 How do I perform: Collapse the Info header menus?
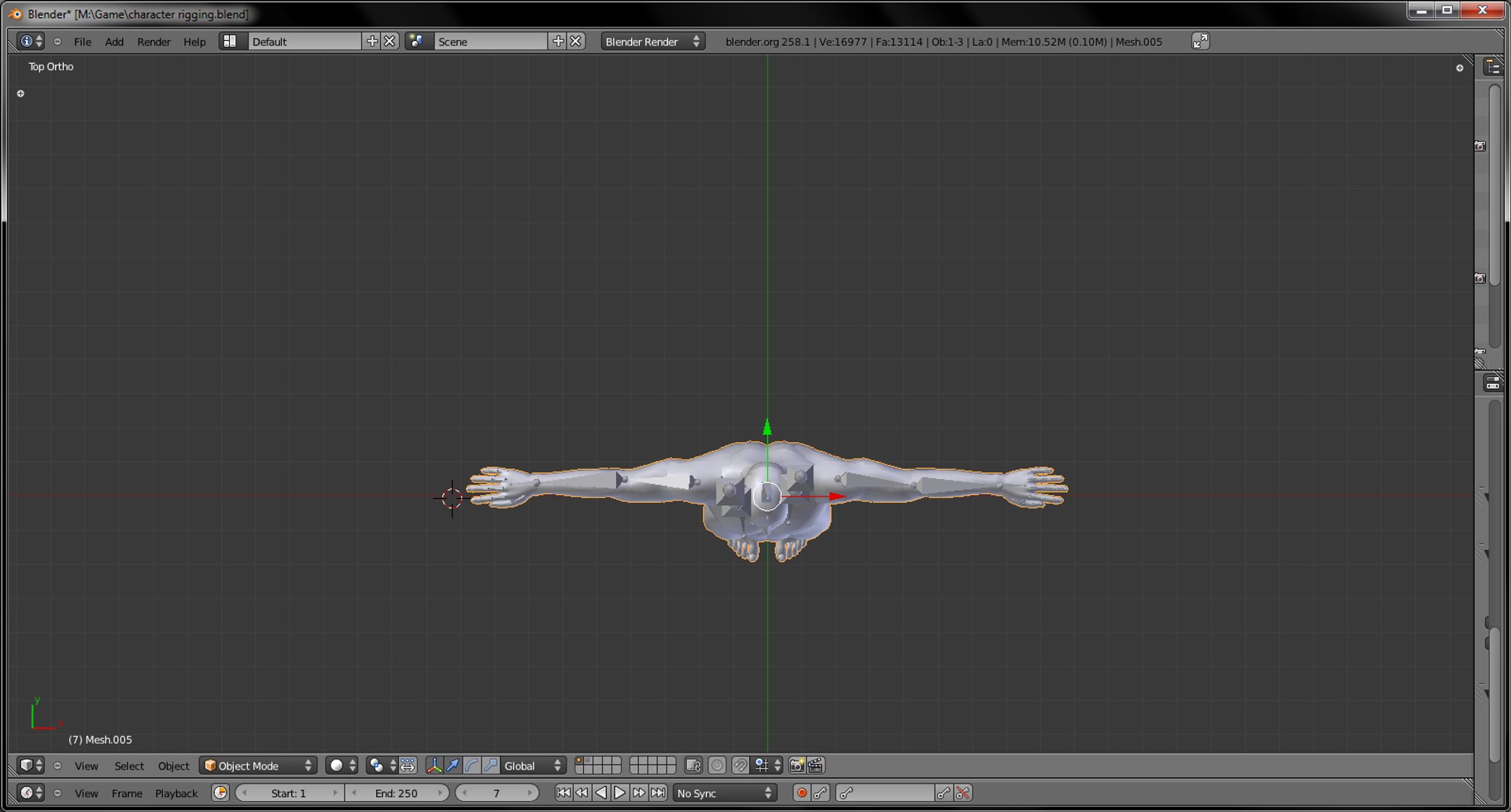click(x=57, y=42)
